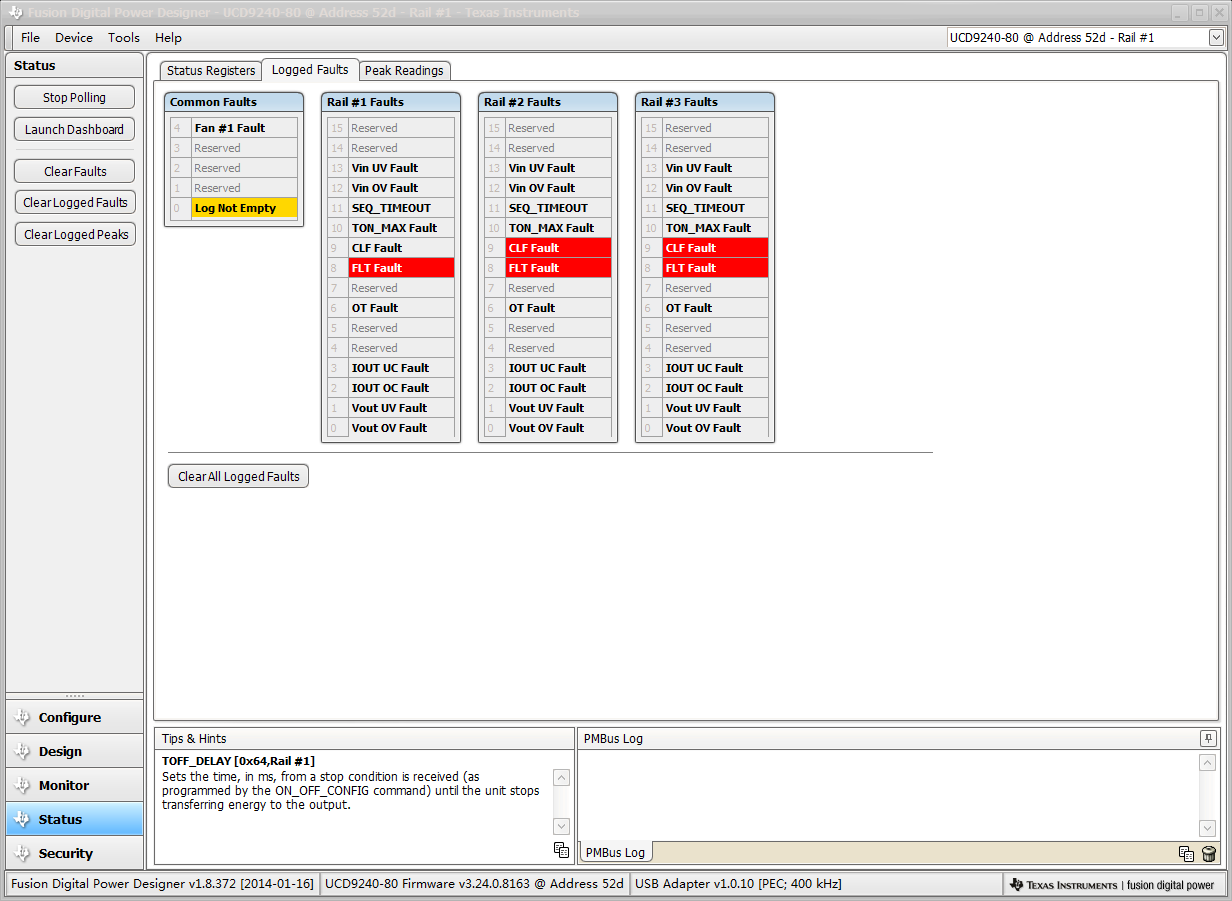Click Vout UV Fault in Rail #1

[401, 408]
